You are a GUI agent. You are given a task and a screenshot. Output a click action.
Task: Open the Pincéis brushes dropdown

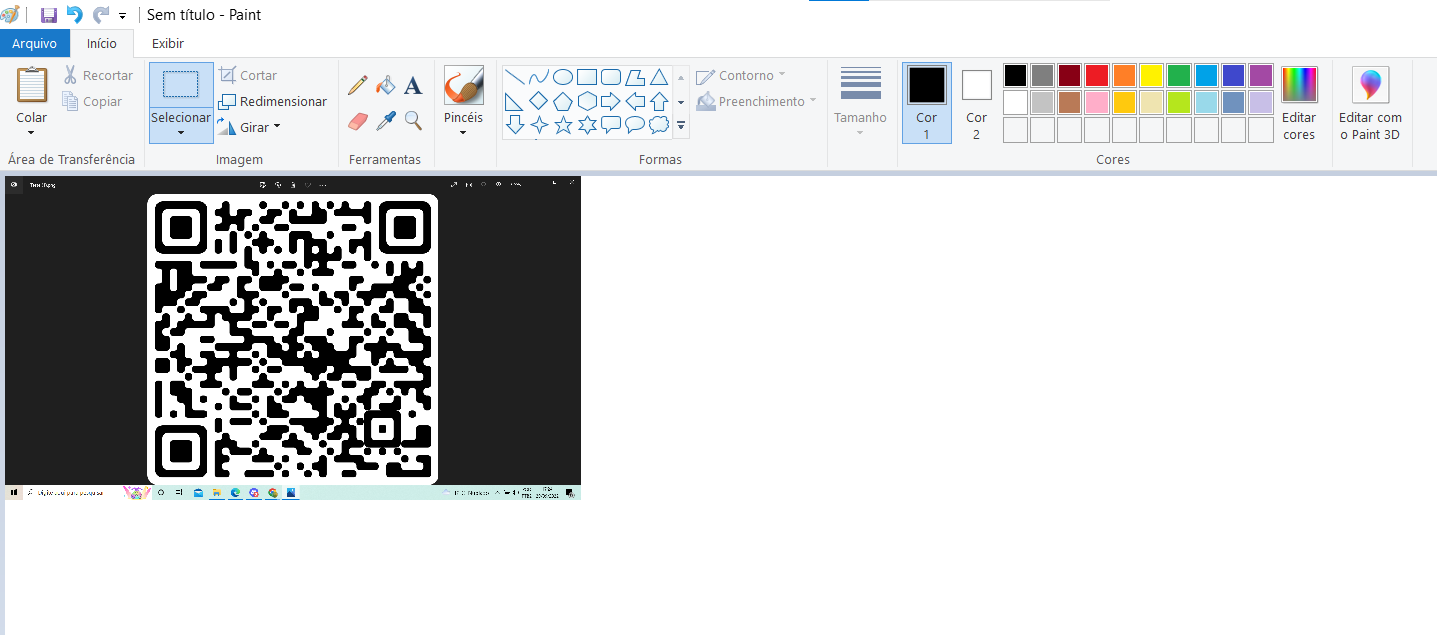pos(463,131)
